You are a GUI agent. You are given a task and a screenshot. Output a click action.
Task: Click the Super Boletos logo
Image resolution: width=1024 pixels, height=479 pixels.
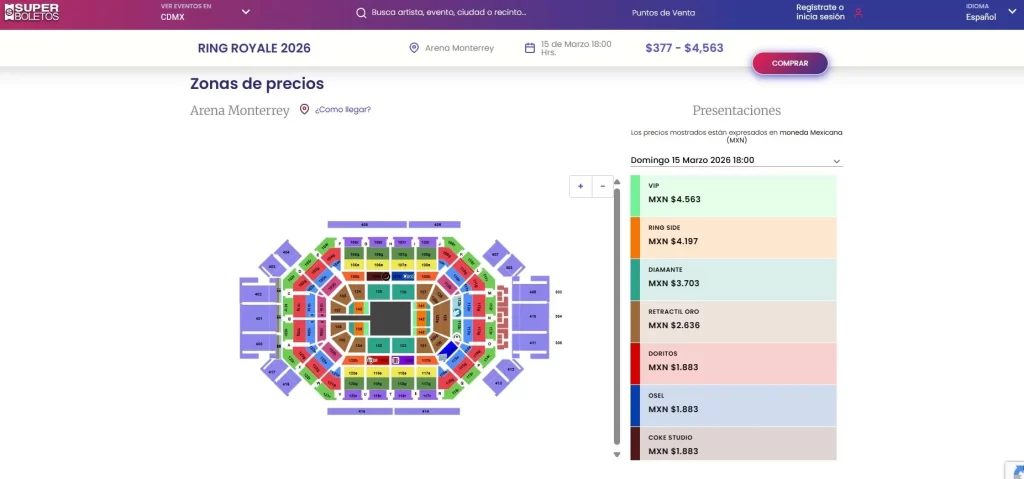pyautogui.click(x=30, y=13)
